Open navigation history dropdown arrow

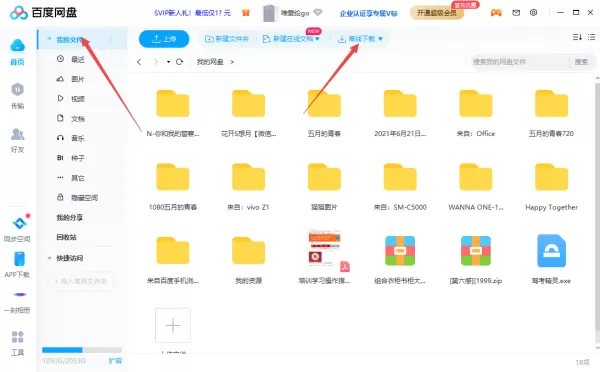[x=168, y=62]
